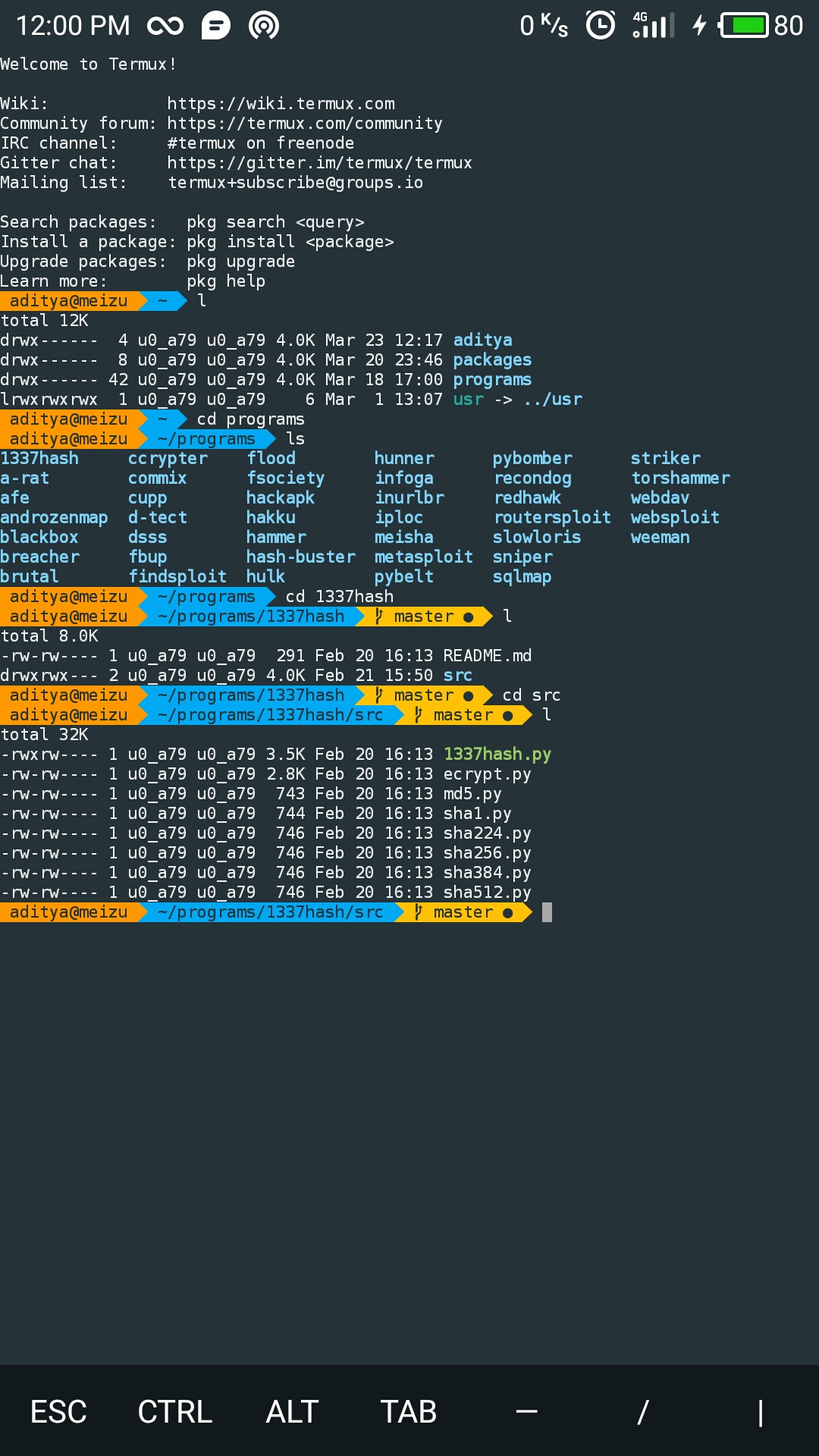Tap the 'sha1.py' file name
819x1456 pixels.
pyautogui.click(x=478, y=814)
